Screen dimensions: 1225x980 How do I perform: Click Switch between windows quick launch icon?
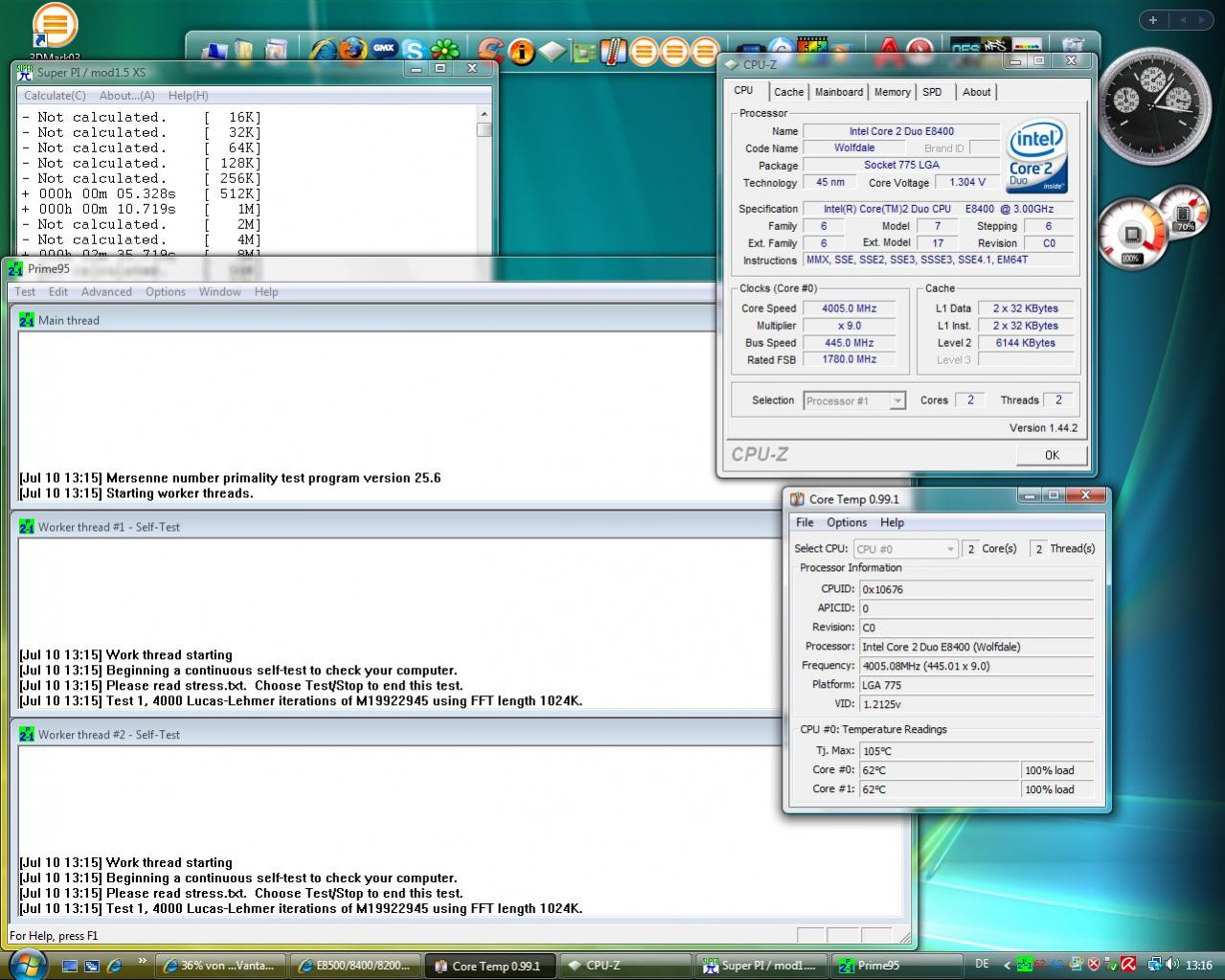coord(92,966)
